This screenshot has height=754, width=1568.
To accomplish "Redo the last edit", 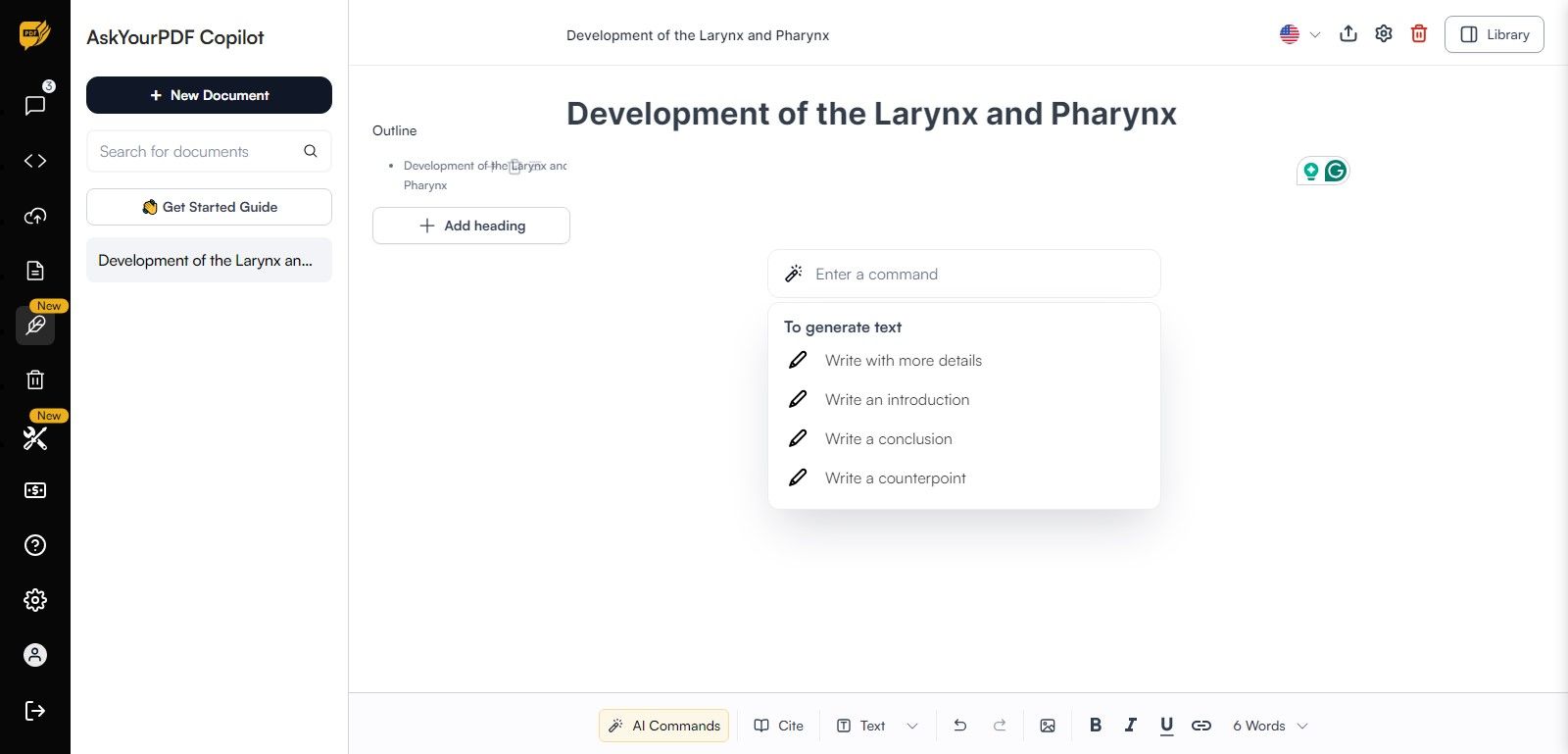I will pos(1000,726).
